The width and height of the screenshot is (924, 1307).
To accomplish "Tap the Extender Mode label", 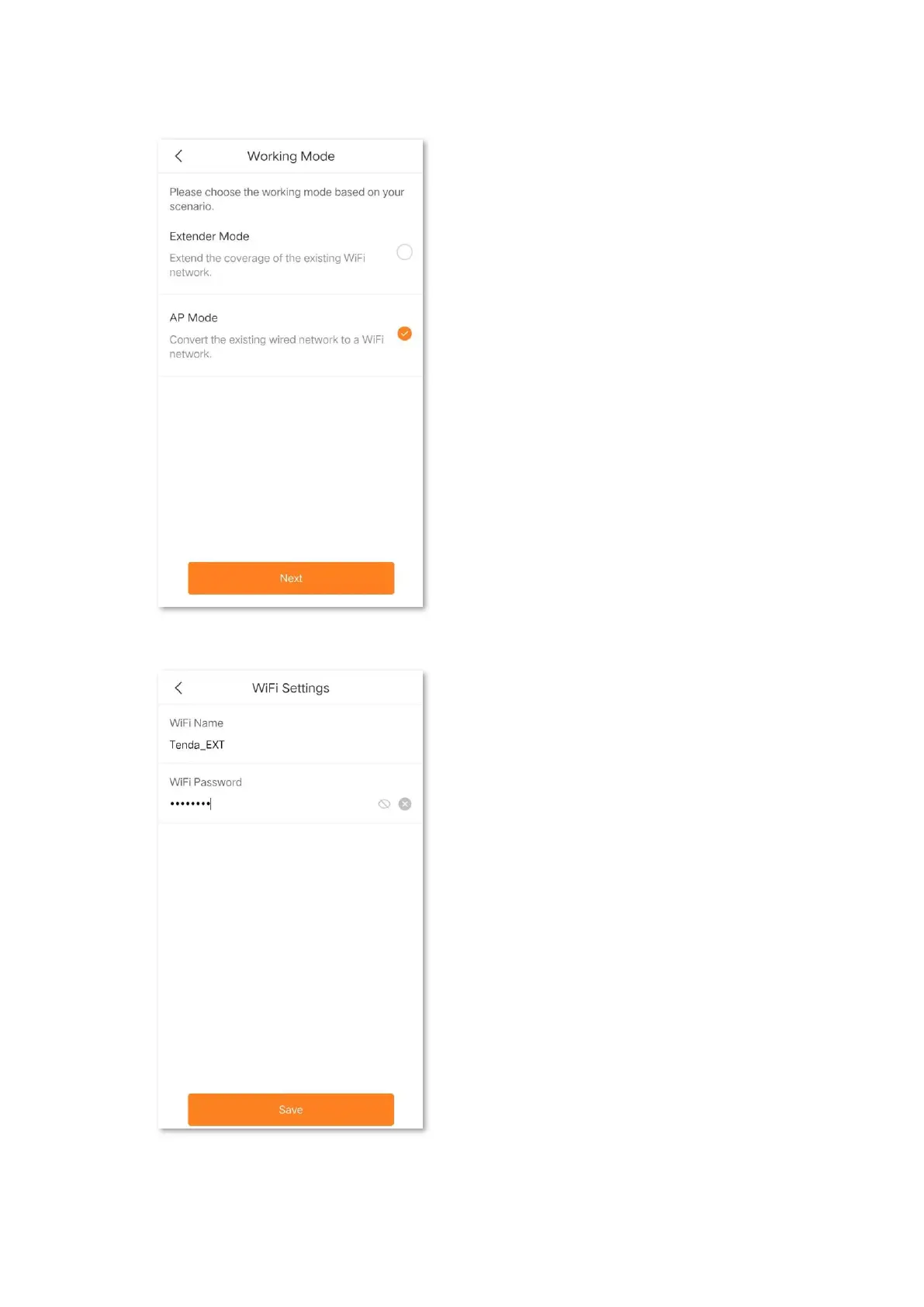I will pyautogui.click(x=209, y=236).
